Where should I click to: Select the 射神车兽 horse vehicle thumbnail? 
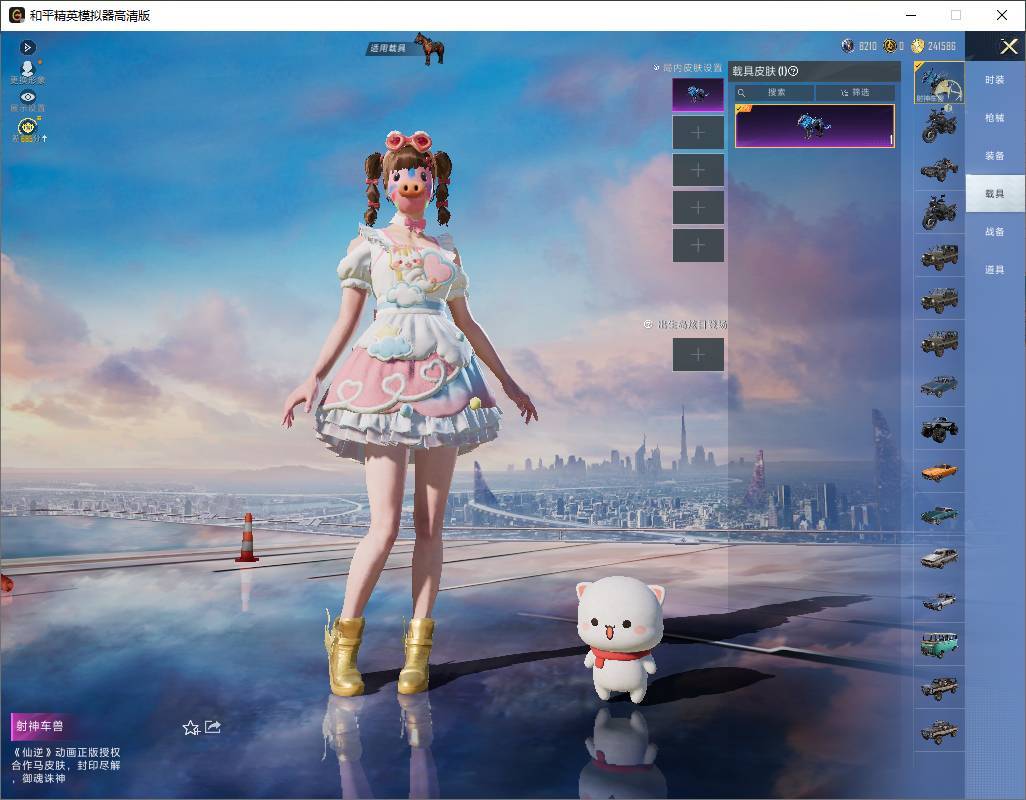[939, 82]
